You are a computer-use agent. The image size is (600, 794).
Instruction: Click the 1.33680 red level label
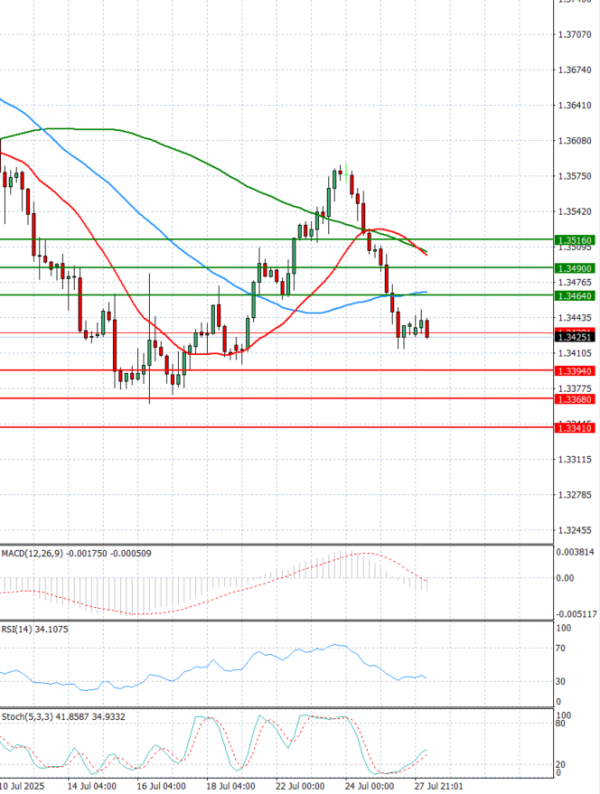pyautogui.click(x=575, y=400)
